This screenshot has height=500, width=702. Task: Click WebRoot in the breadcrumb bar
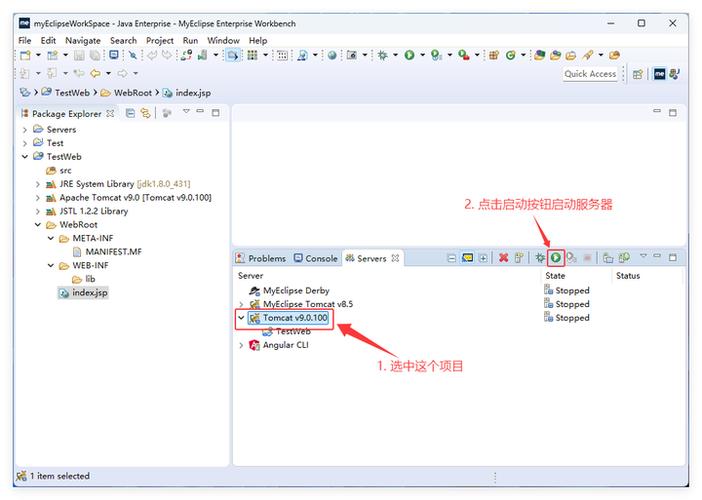point(131,92)
